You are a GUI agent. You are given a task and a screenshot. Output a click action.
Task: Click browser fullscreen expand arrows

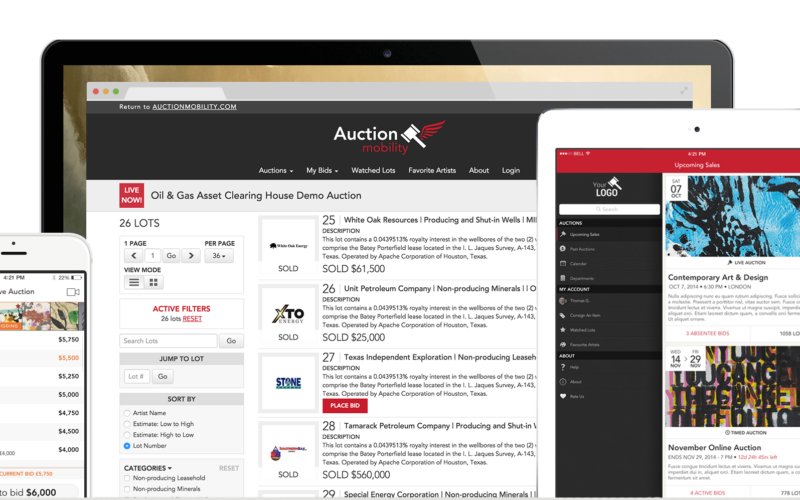pos(684,90)
